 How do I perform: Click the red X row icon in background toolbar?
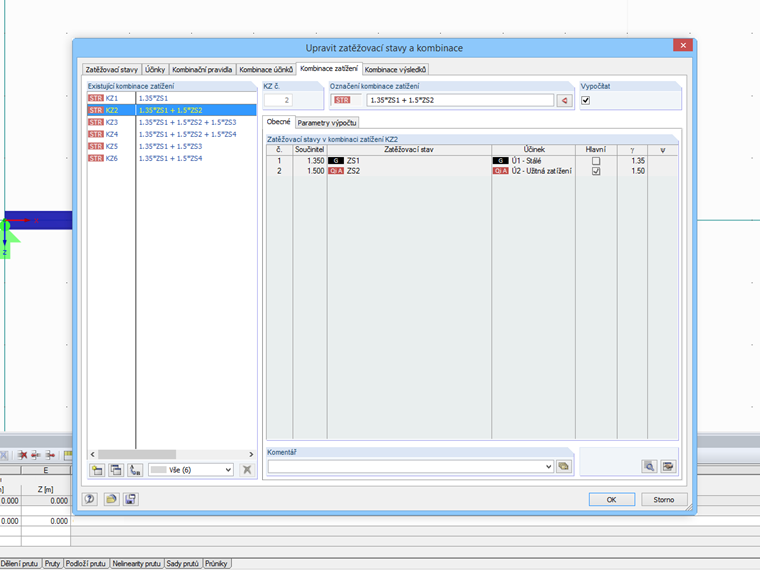click(22, 455)
